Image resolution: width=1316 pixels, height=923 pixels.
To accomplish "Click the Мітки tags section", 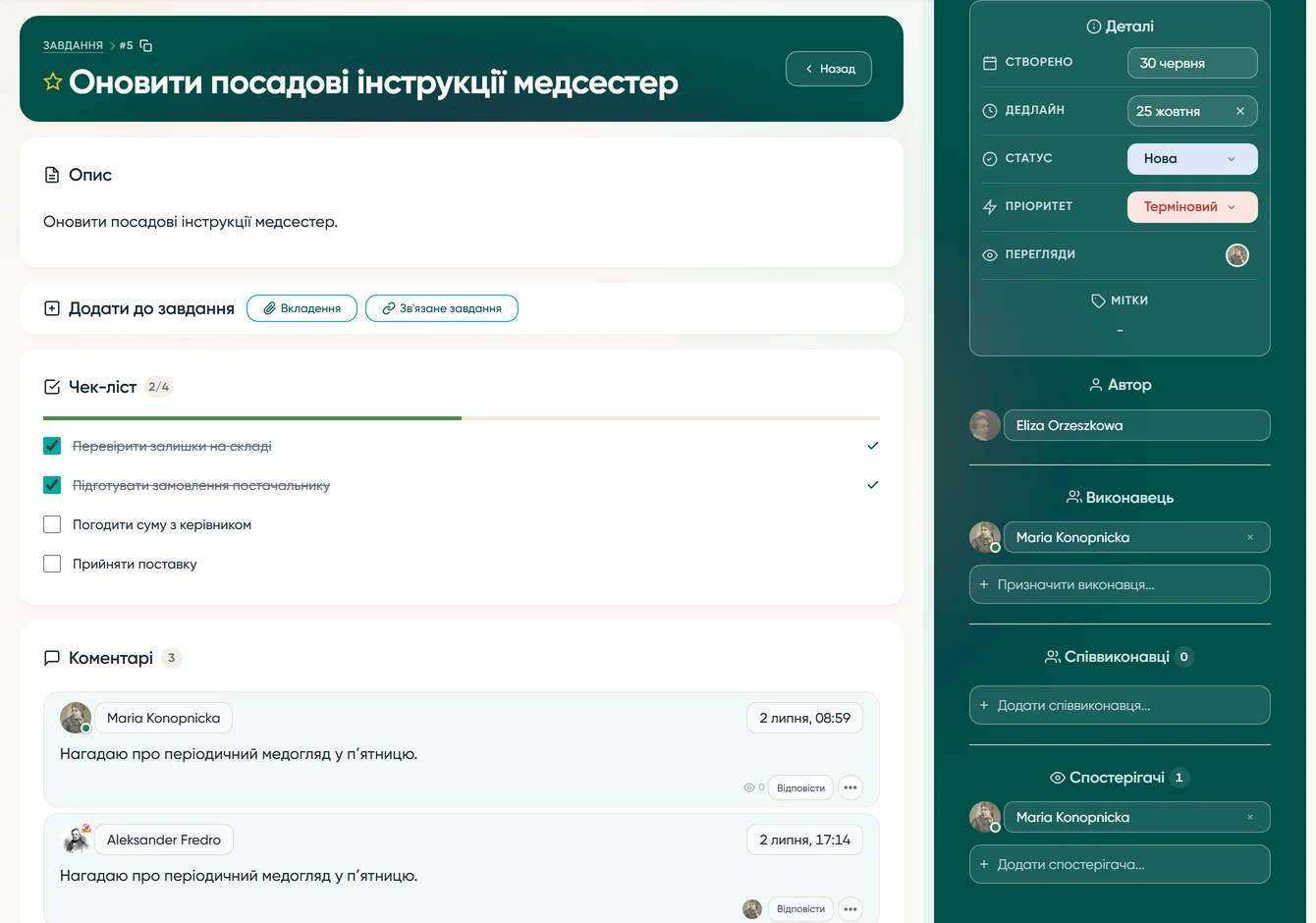I will click(1120, 300).
